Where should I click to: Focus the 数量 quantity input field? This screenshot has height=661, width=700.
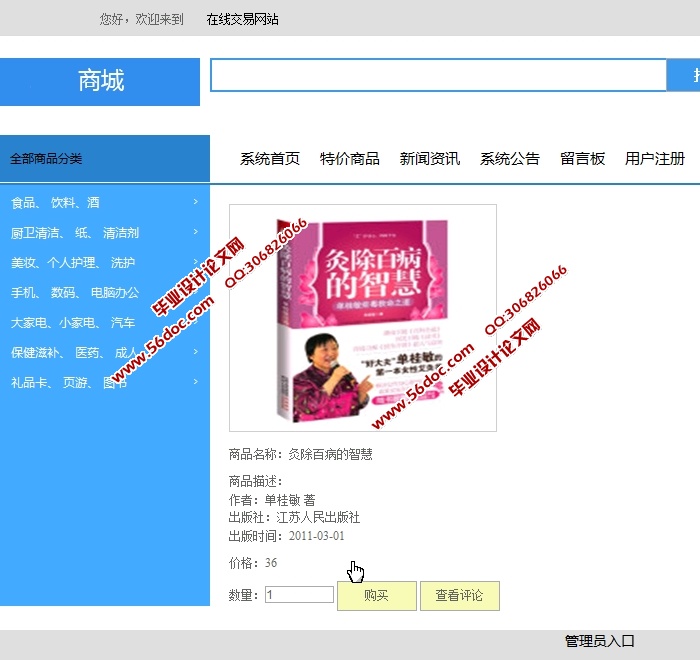pos(299,595)
